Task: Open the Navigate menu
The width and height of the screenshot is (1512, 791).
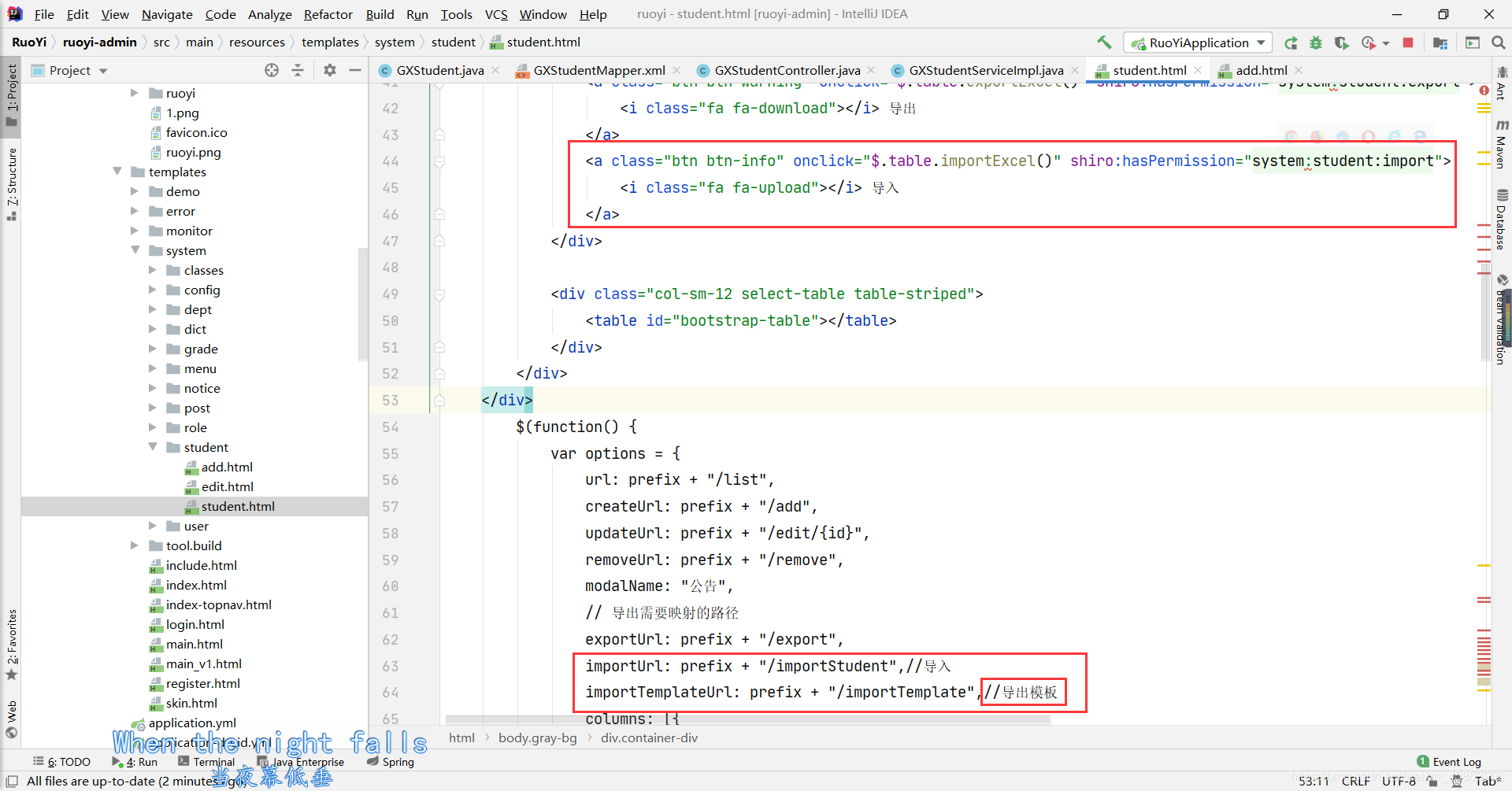Action: pos(167,14)
